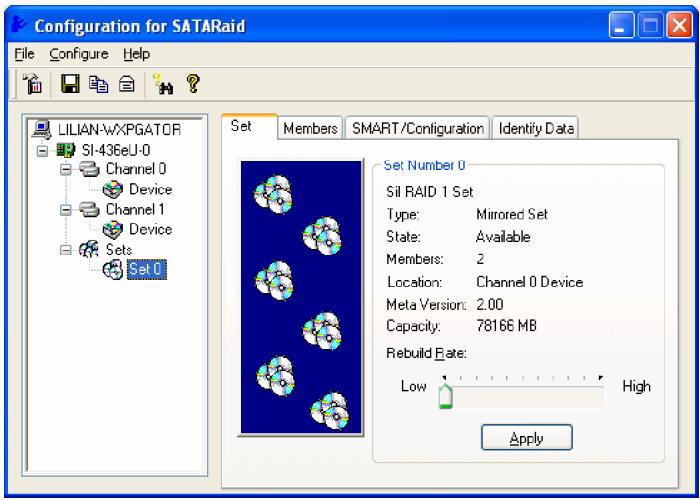Select the Channel 1 label
The width and height of the screenshot is (700, 500).
135,209
